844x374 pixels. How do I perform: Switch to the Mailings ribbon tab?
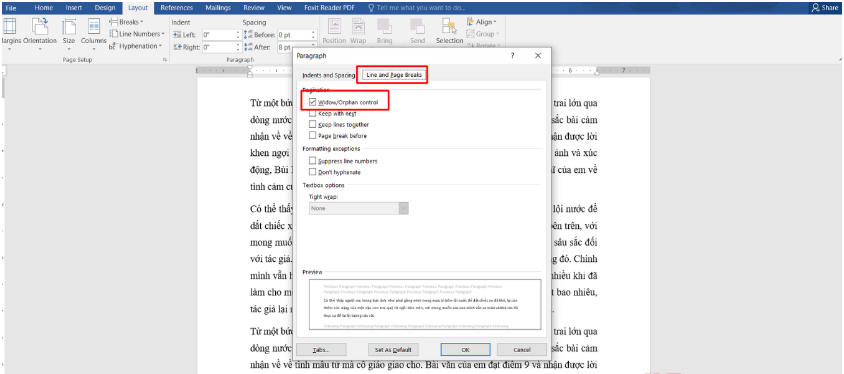pyautogui.click(x=218, y=8)
